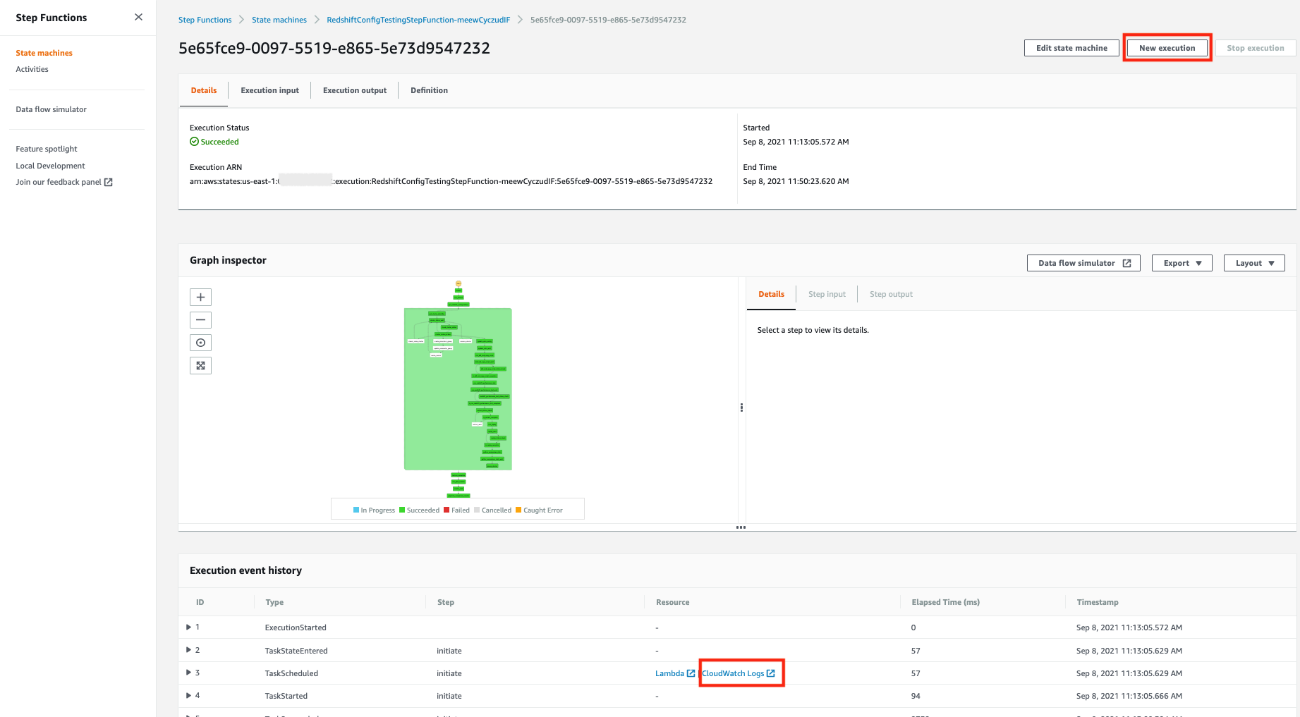
Task: Expand event row 1 ExecutionStarted
Action: (189, 627)
